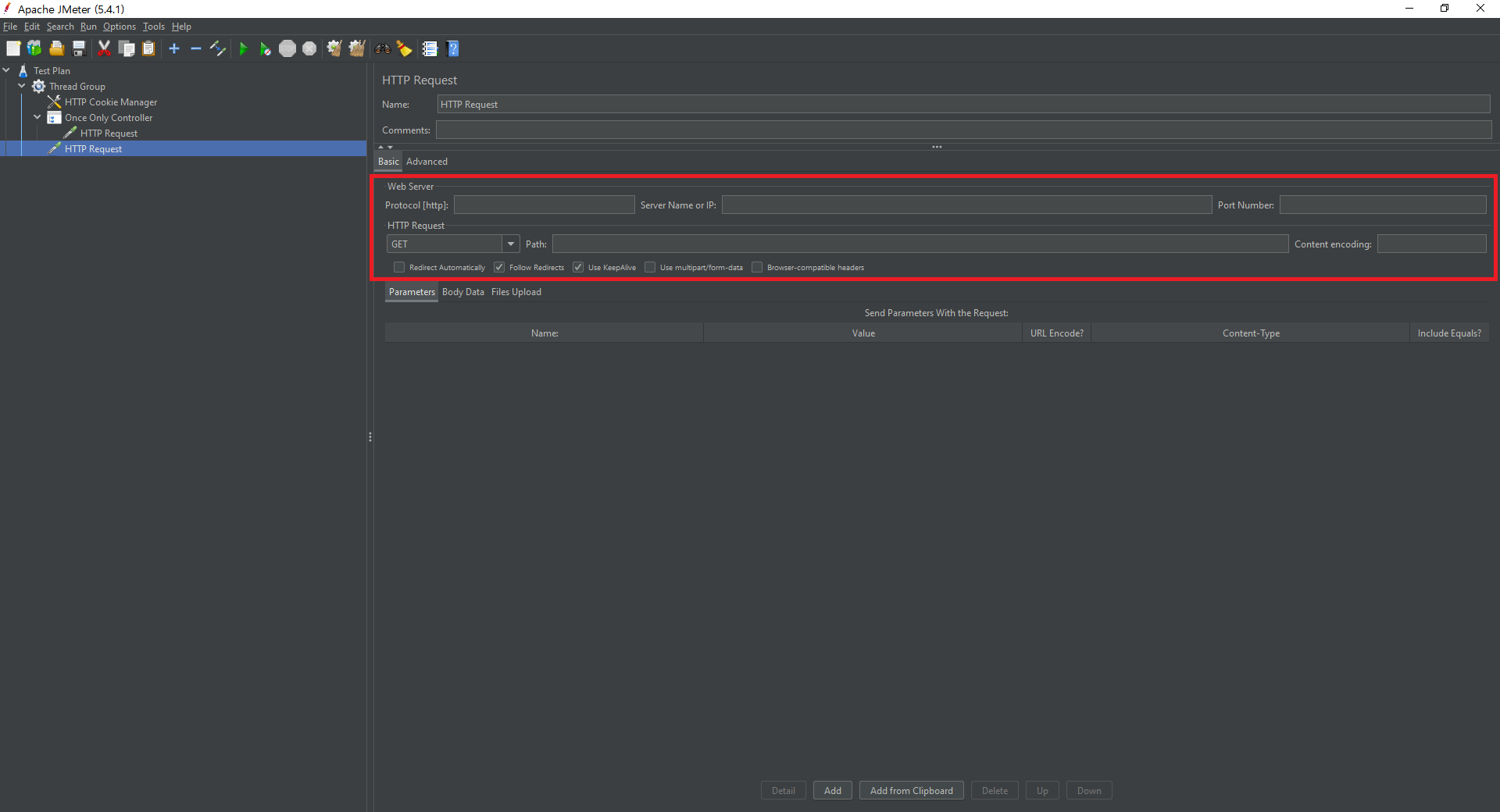
Task: Select HTTP Cookie Manager element
Action: [x=110, y=101]
